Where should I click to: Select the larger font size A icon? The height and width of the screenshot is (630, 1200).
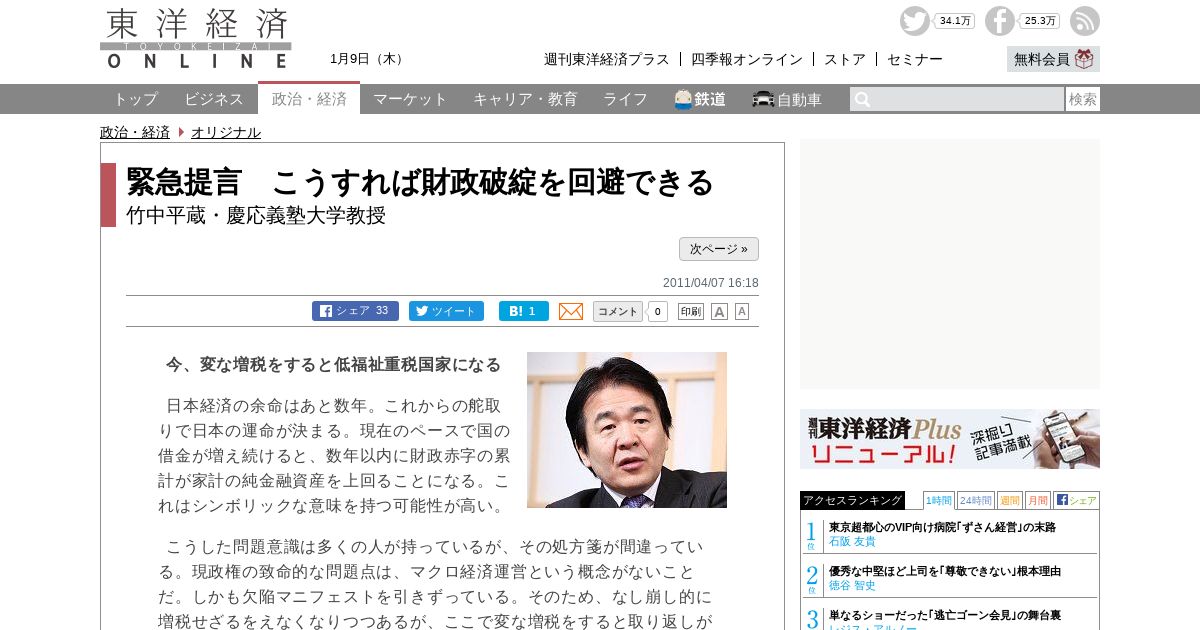[x=719, y=311]
